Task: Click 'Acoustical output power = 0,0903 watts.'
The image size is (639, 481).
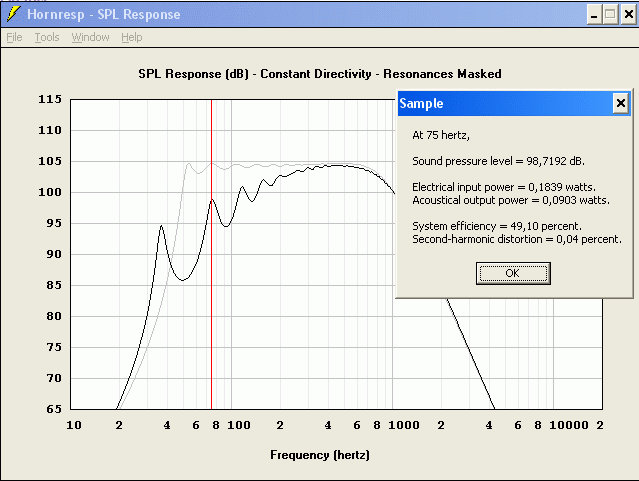Action: click(511, 200)
